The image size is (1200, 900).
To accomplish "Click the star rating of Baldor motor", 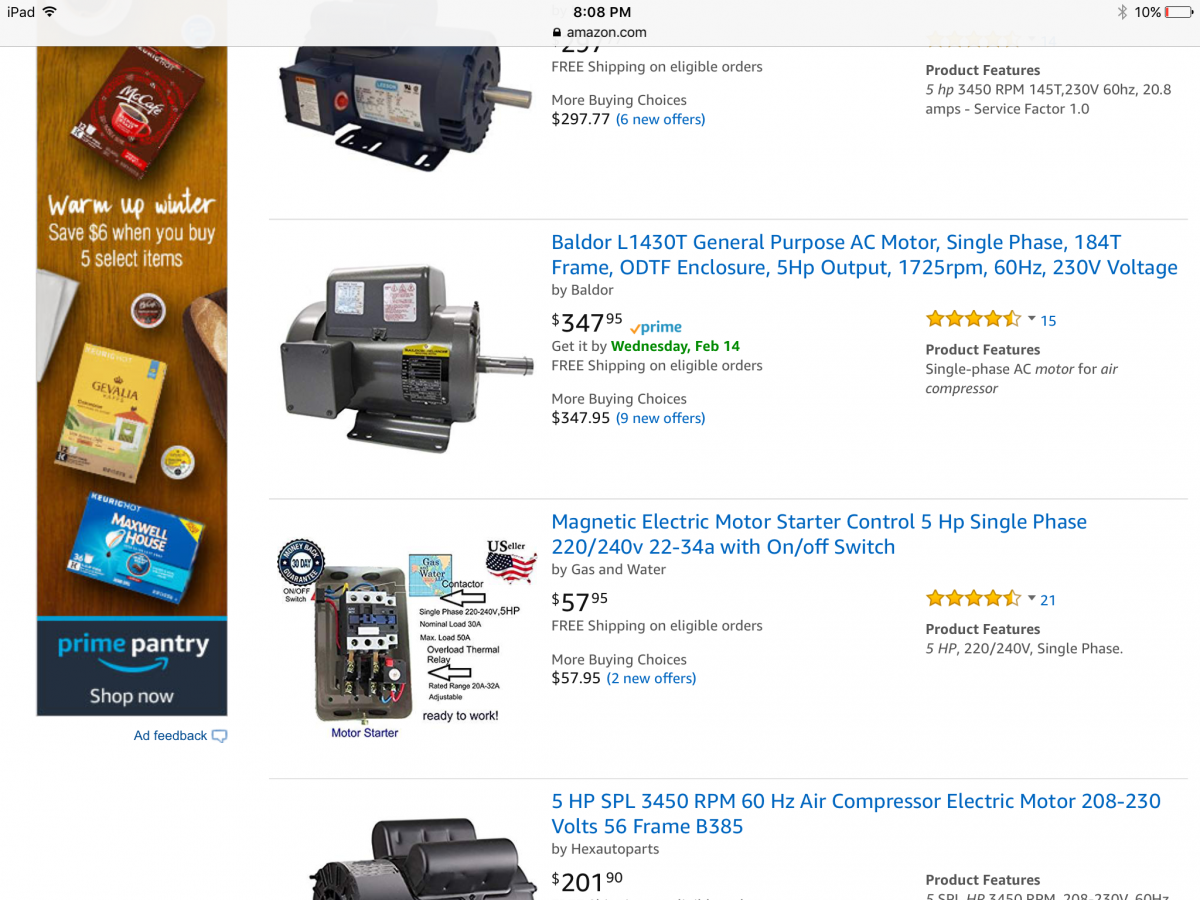I will (x=973, y=320).
